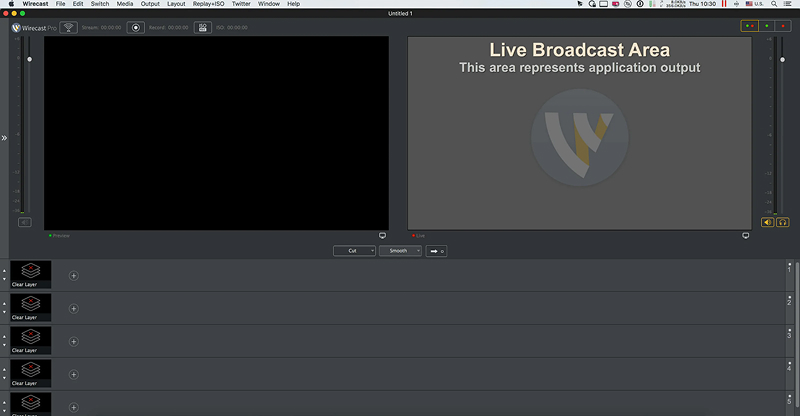Add a source to layer 5

pos(73,407)
